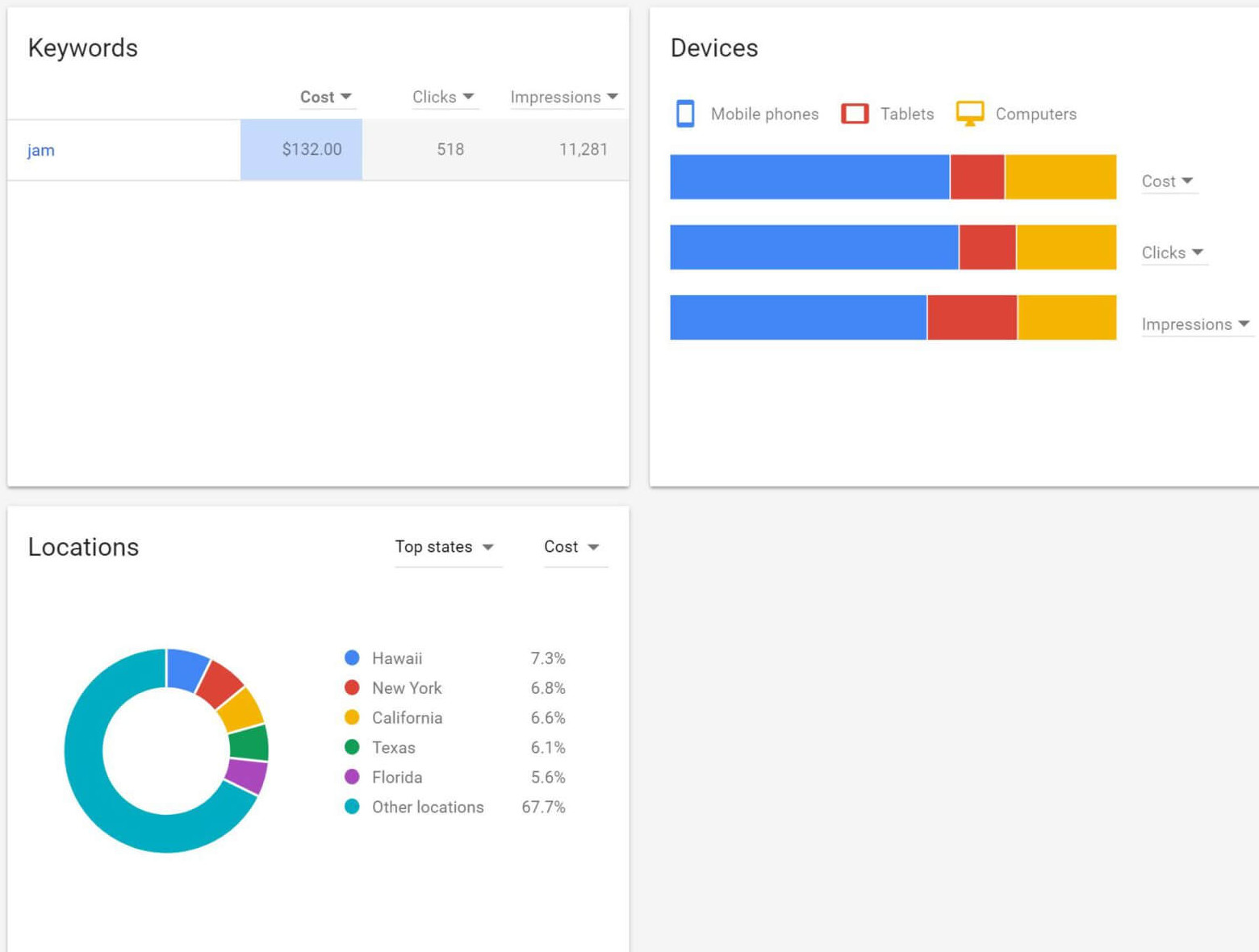Open the Cost dropdown in Keywords panel
This screenshot has width=1259, height=952.
(x=326, y=96)
